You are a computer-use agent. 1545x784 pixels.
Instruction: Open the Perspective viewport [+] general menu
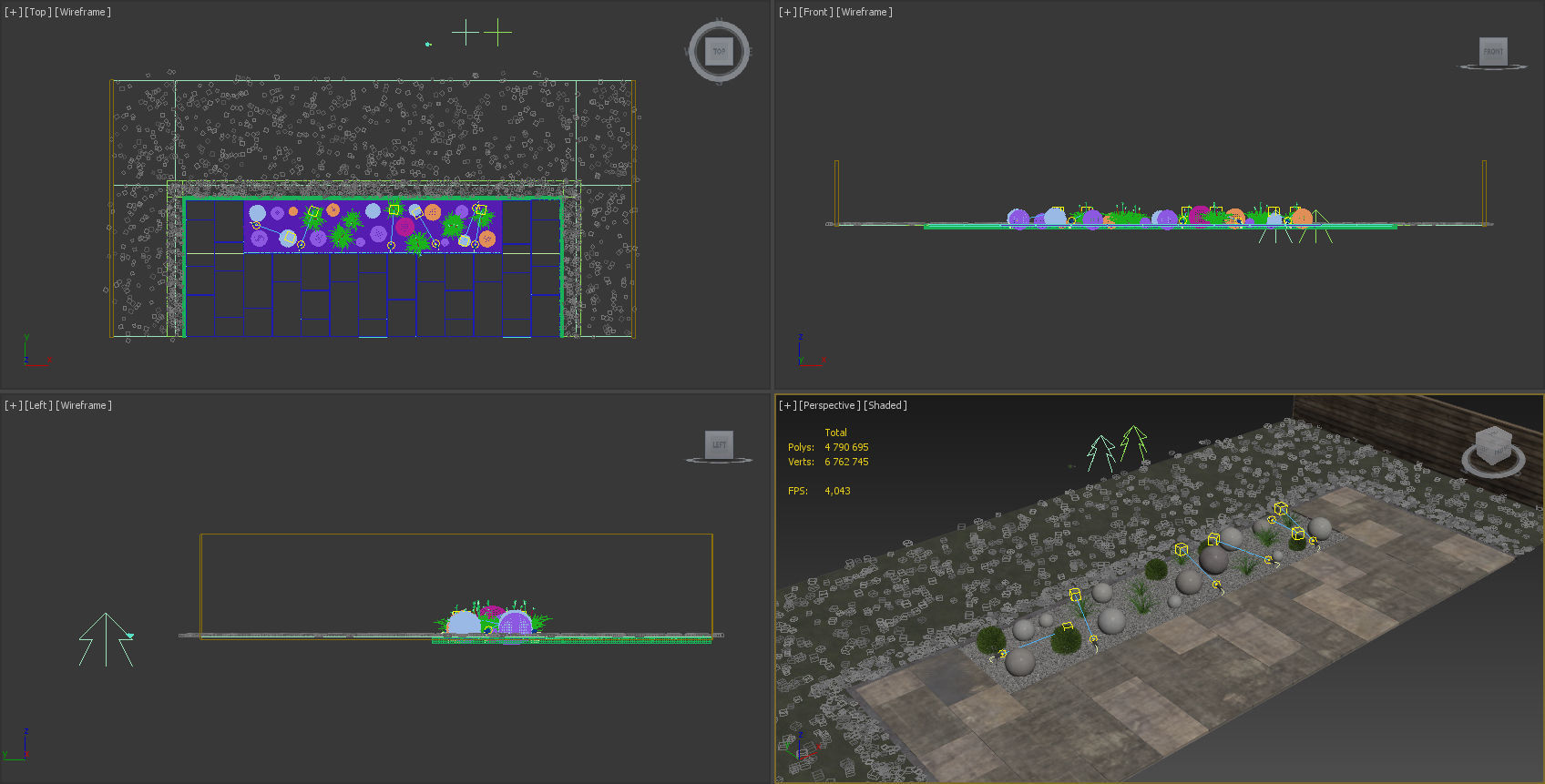788,405
